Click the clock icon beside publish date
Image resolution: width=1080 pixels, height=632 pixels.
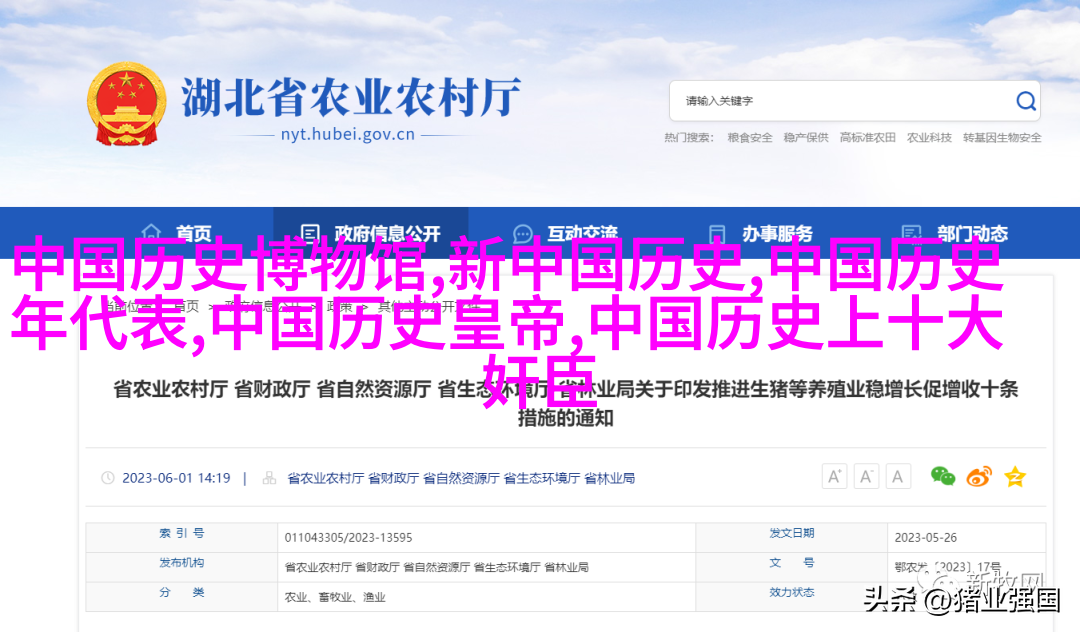(x=107, y=479)
